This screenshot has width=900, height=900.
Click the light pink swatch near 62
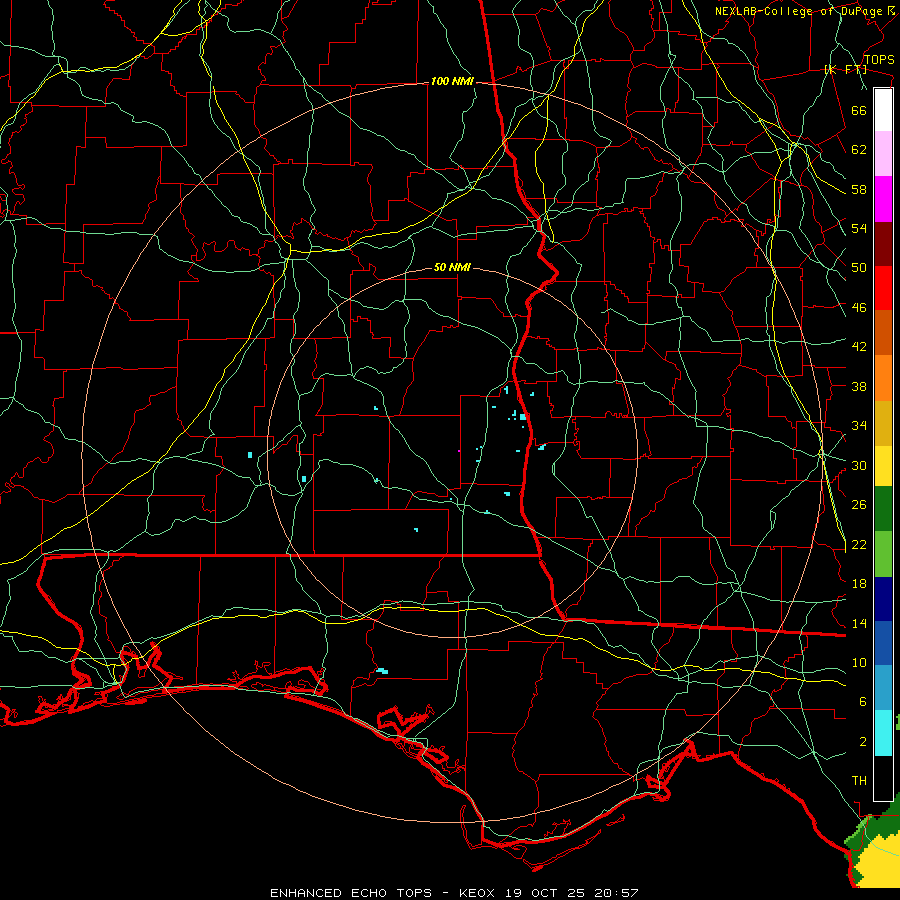(x=883, y=154)
